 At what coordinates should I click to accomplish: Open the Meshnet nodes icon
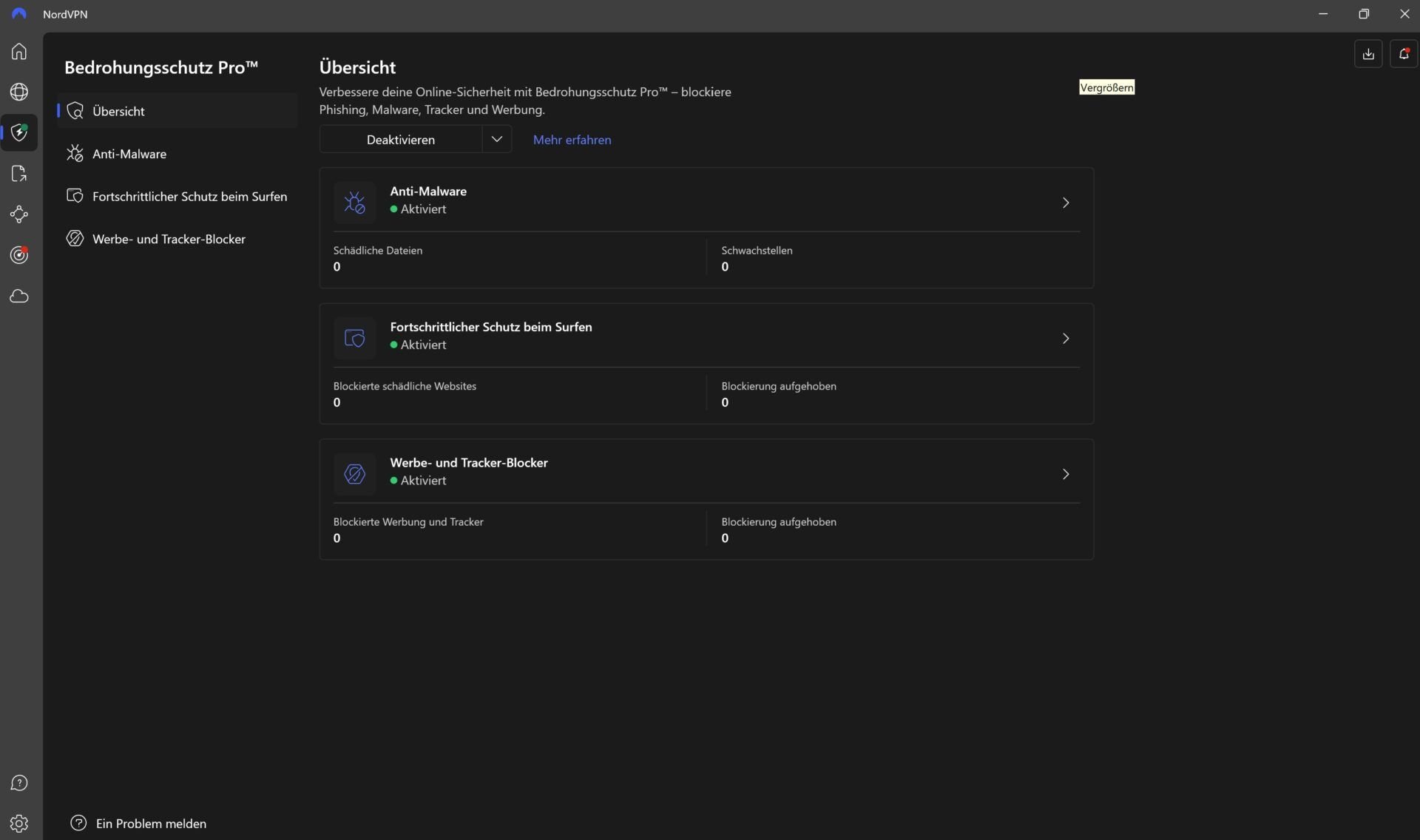click(x=19, y=214)
